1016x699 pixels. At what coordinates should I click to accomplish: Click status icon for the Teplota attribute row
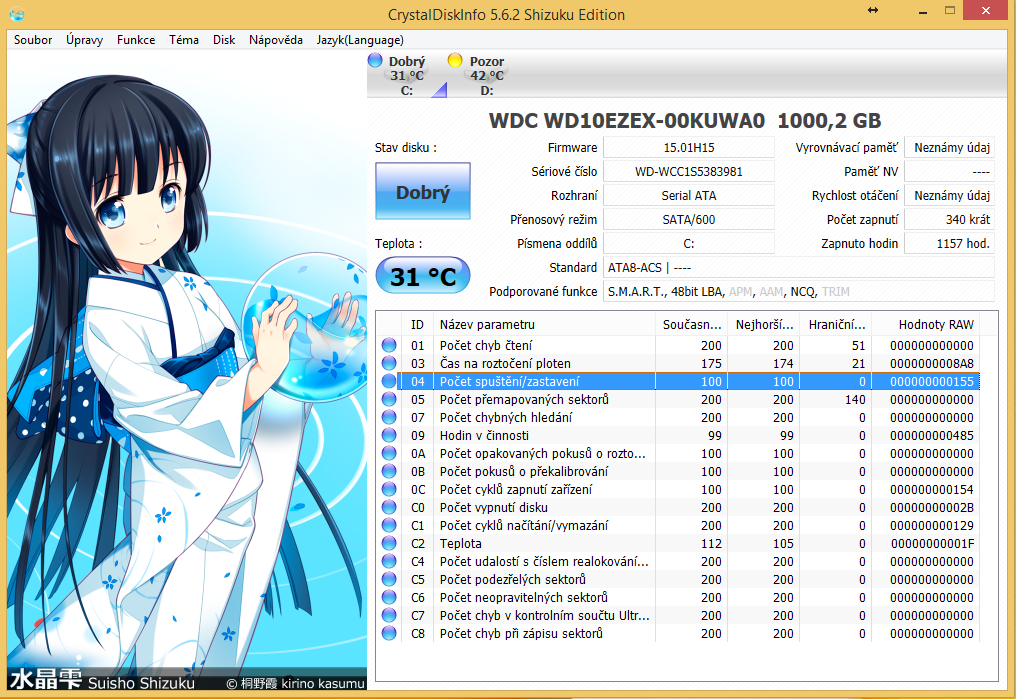(x=389, y=544)
